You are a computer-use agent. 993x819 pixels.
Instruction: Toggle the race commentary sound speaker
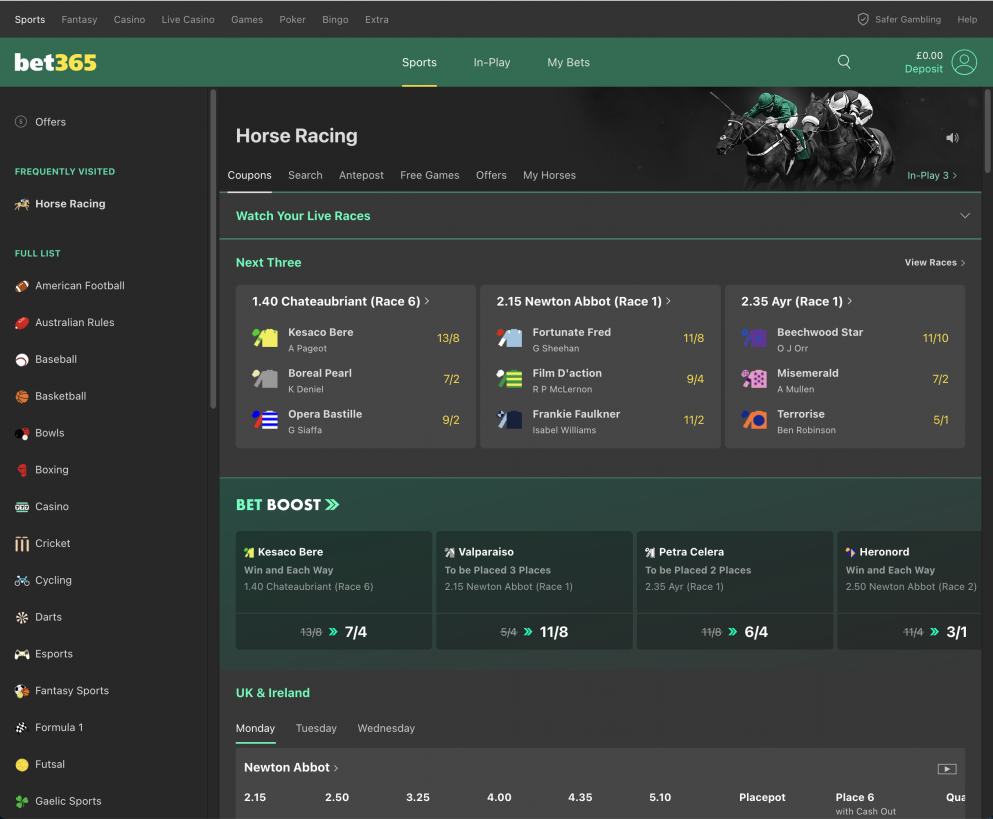tap(952, 137)
